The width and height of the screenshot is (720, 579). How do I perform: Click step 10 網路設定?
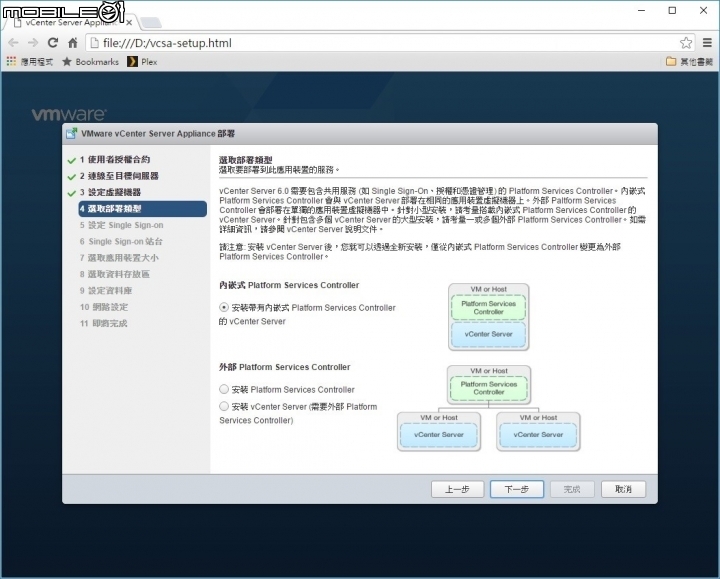tap(104, 307)
